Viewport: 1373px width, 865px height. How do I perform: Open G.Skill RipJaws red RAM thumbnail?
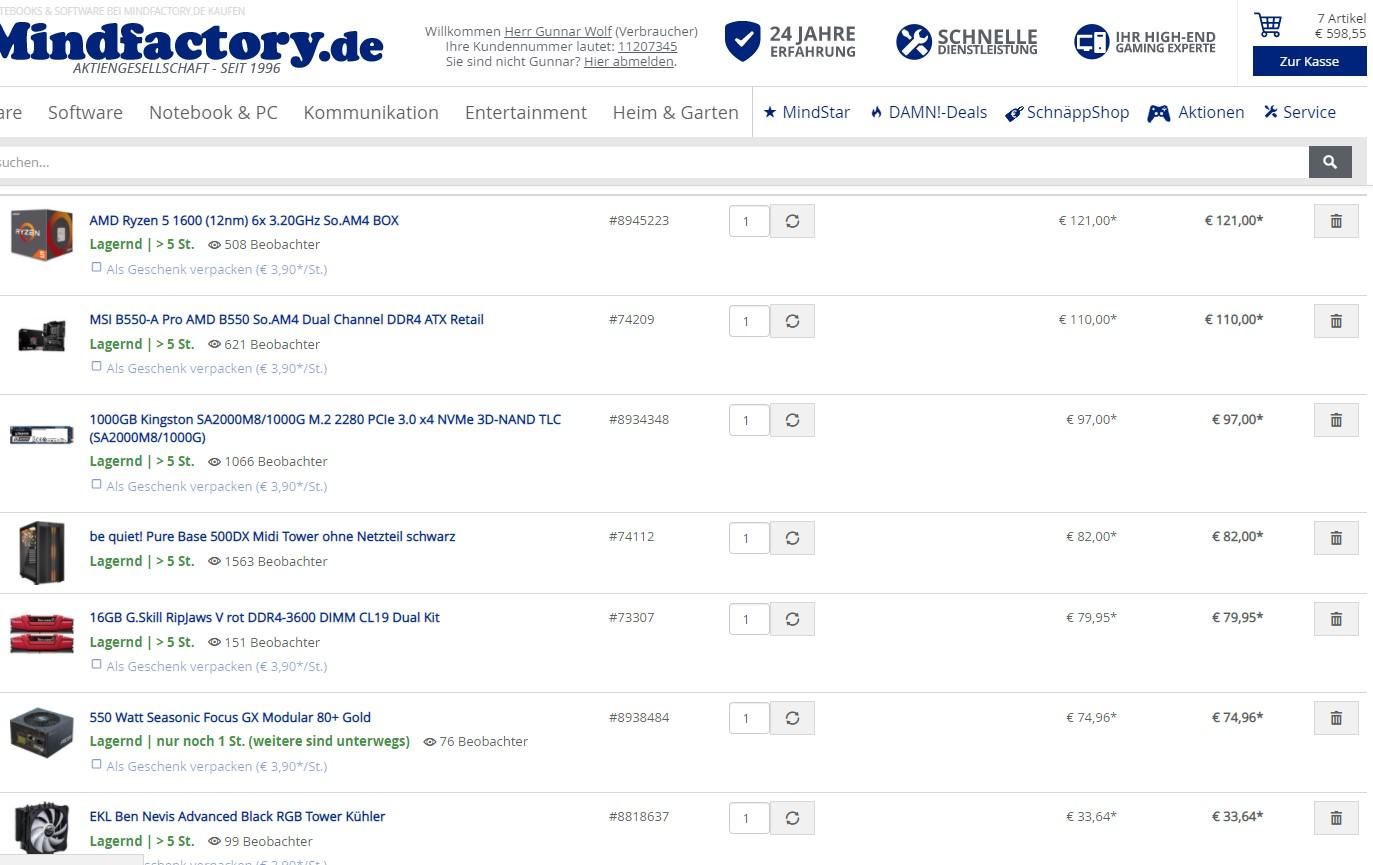(x=41, y=632)
